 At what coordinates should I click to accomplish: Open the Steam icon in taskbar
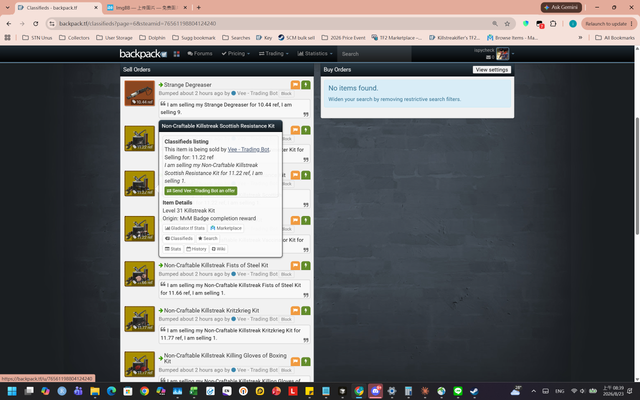[x=474, y=391]
